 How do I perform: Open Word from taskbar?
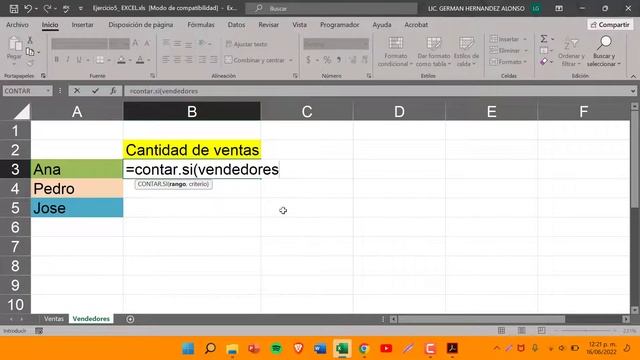(x=320, y=348)
